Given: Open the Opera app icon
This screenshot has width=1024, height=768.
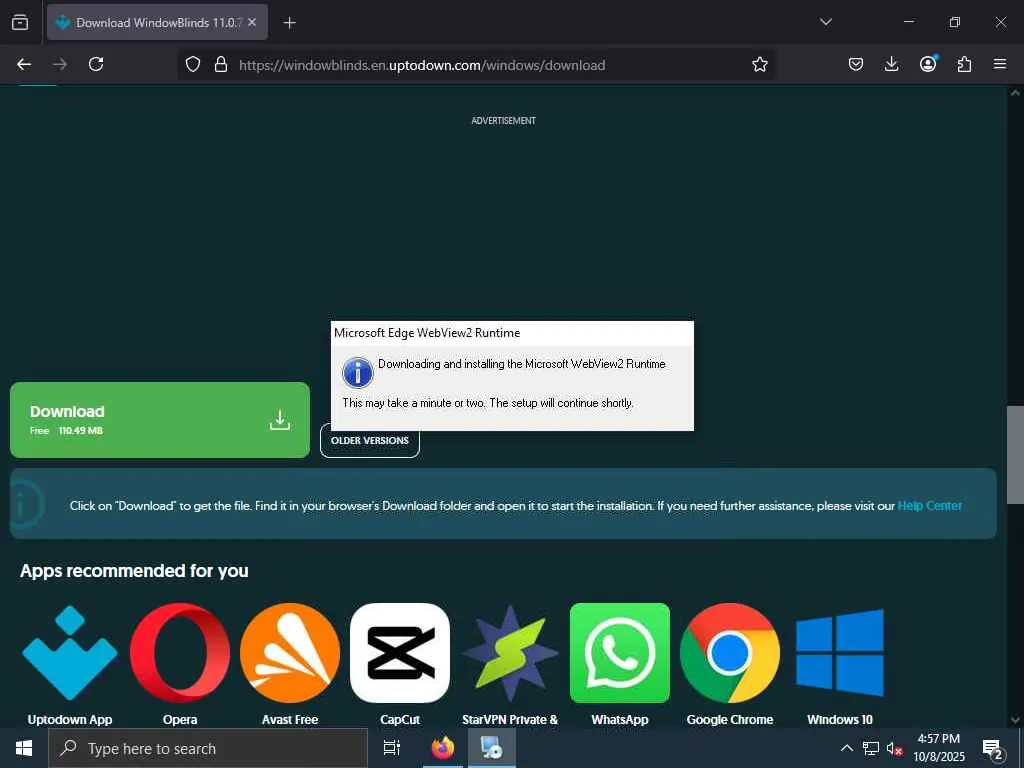Looking at the screenshot, I should 180,653.
